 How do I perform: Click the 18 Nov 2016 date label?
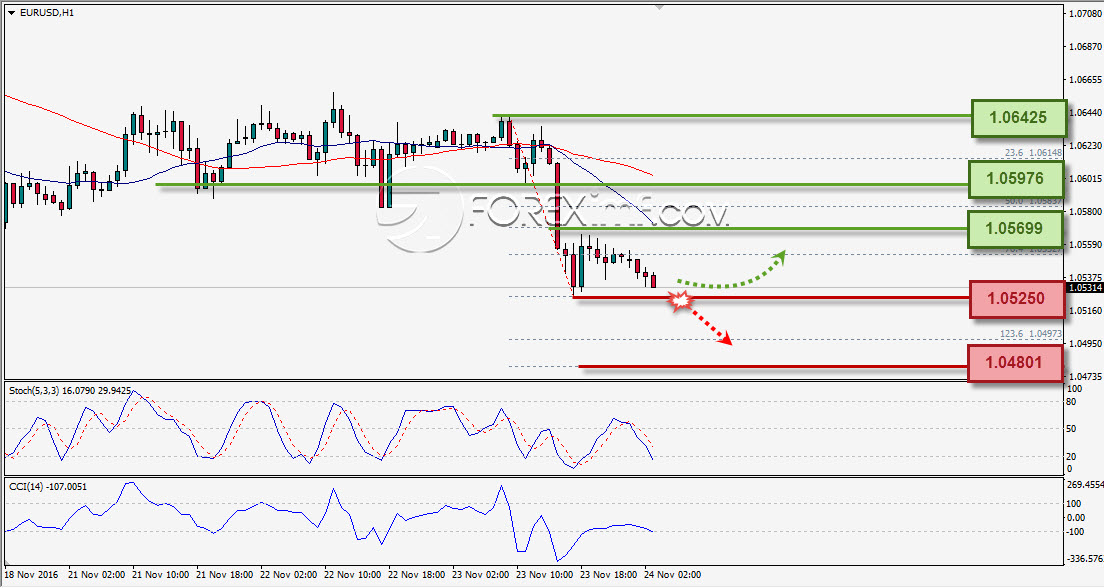point(31,575)
